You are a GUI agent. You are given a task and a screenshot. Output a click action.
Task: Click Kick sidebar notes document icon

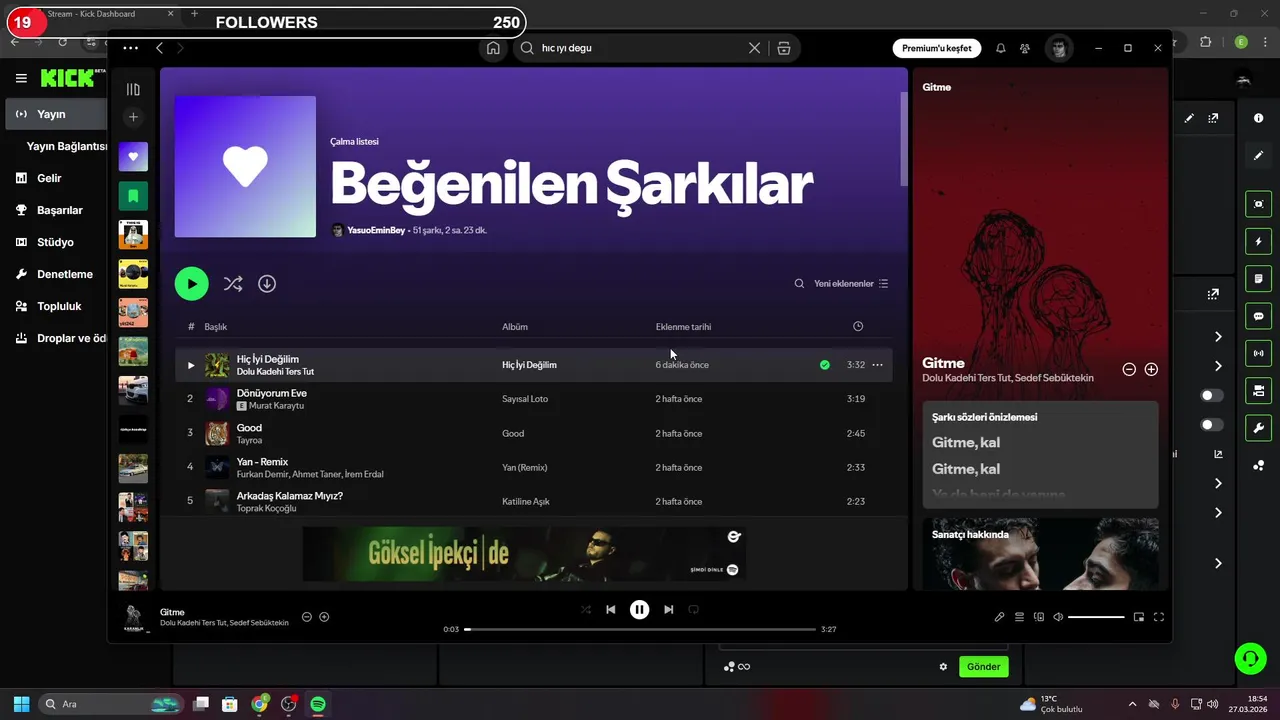[x=1258, y=278]
